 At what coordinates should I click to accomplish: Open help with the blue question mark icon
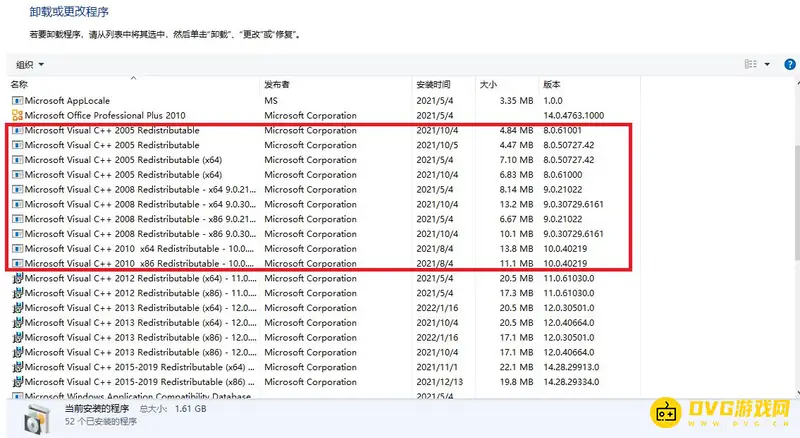pyautogui.click(x=788, y=64)
